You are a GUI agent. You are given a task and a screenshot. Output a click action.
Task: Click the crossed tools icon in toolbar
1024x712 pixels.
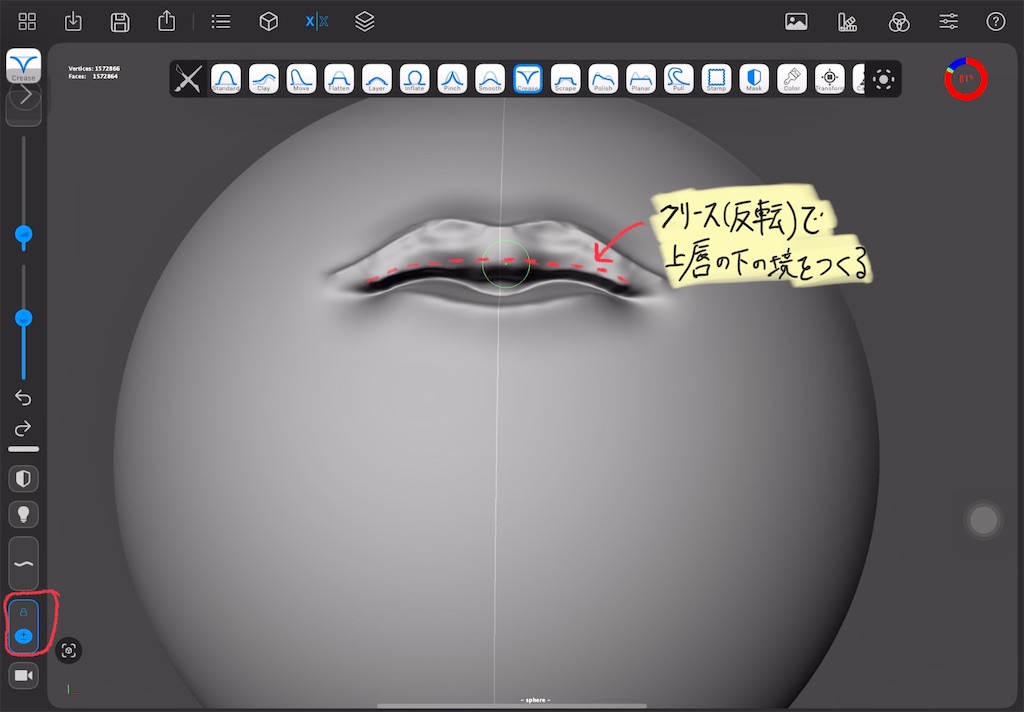tap(188, 79)
